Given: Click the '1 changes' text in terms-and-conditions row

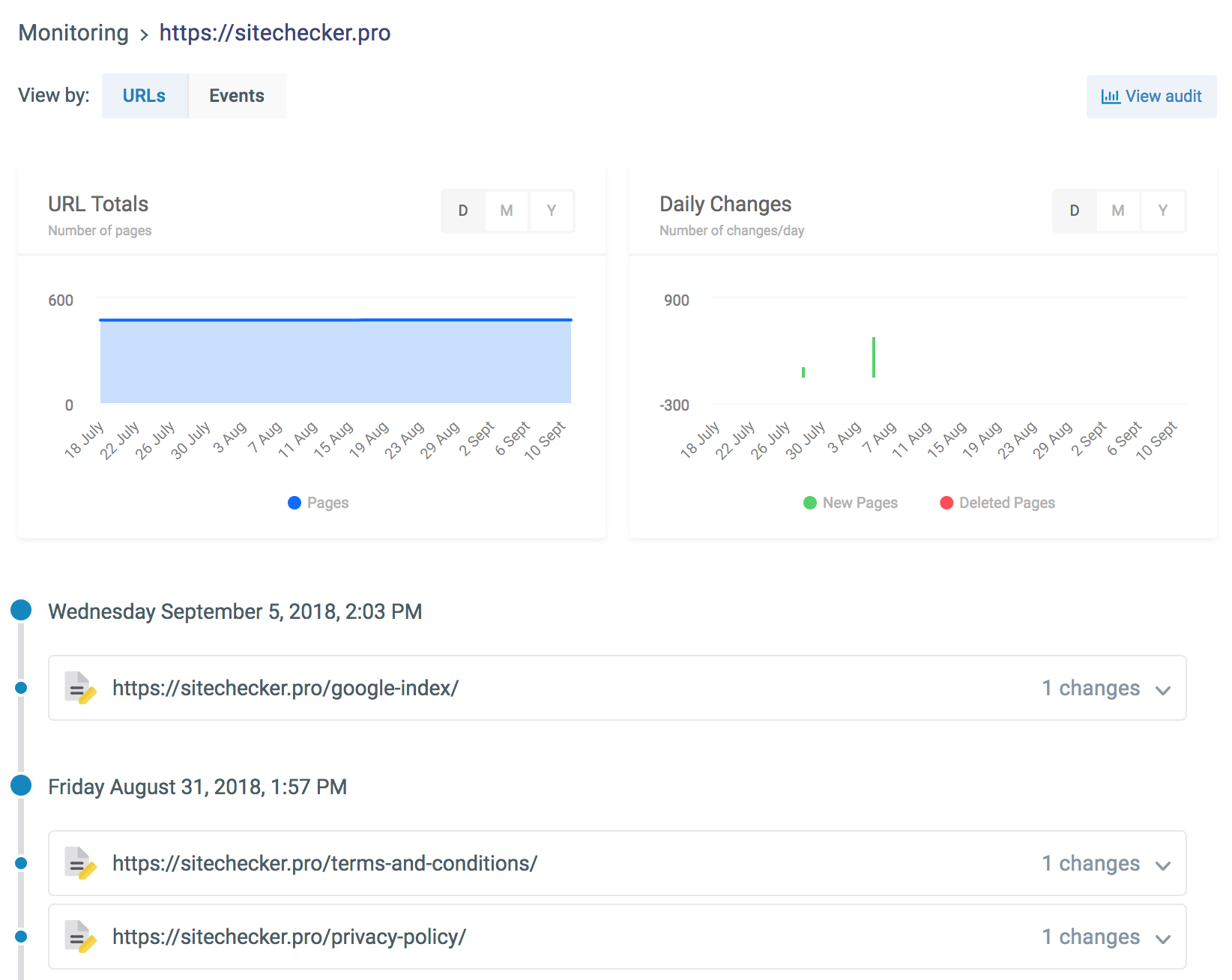Looking at the screenshot, I should pos(1091,863).
